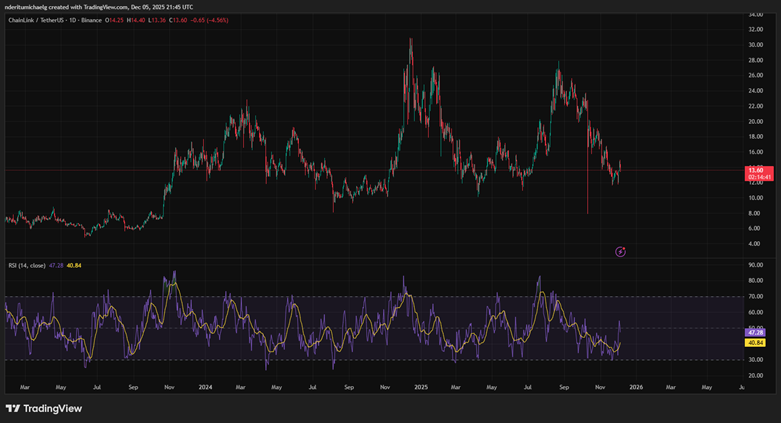Click the TradingView logo icon
The width and height of the screenshot is (781, 423).
point(14,408)
